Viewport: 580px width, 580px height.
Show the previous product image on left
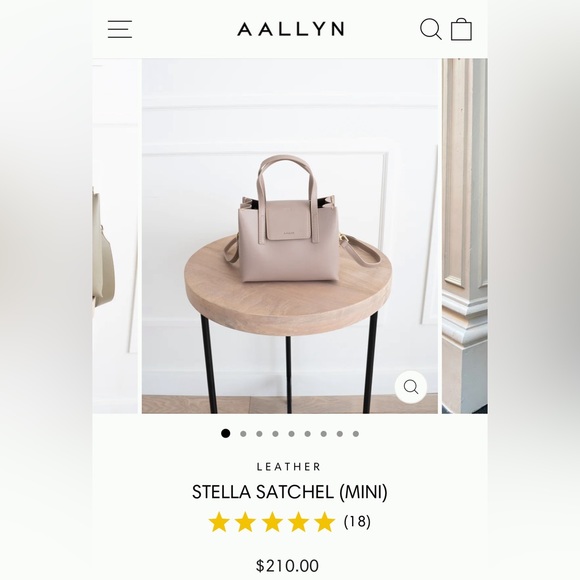[115, 236]
